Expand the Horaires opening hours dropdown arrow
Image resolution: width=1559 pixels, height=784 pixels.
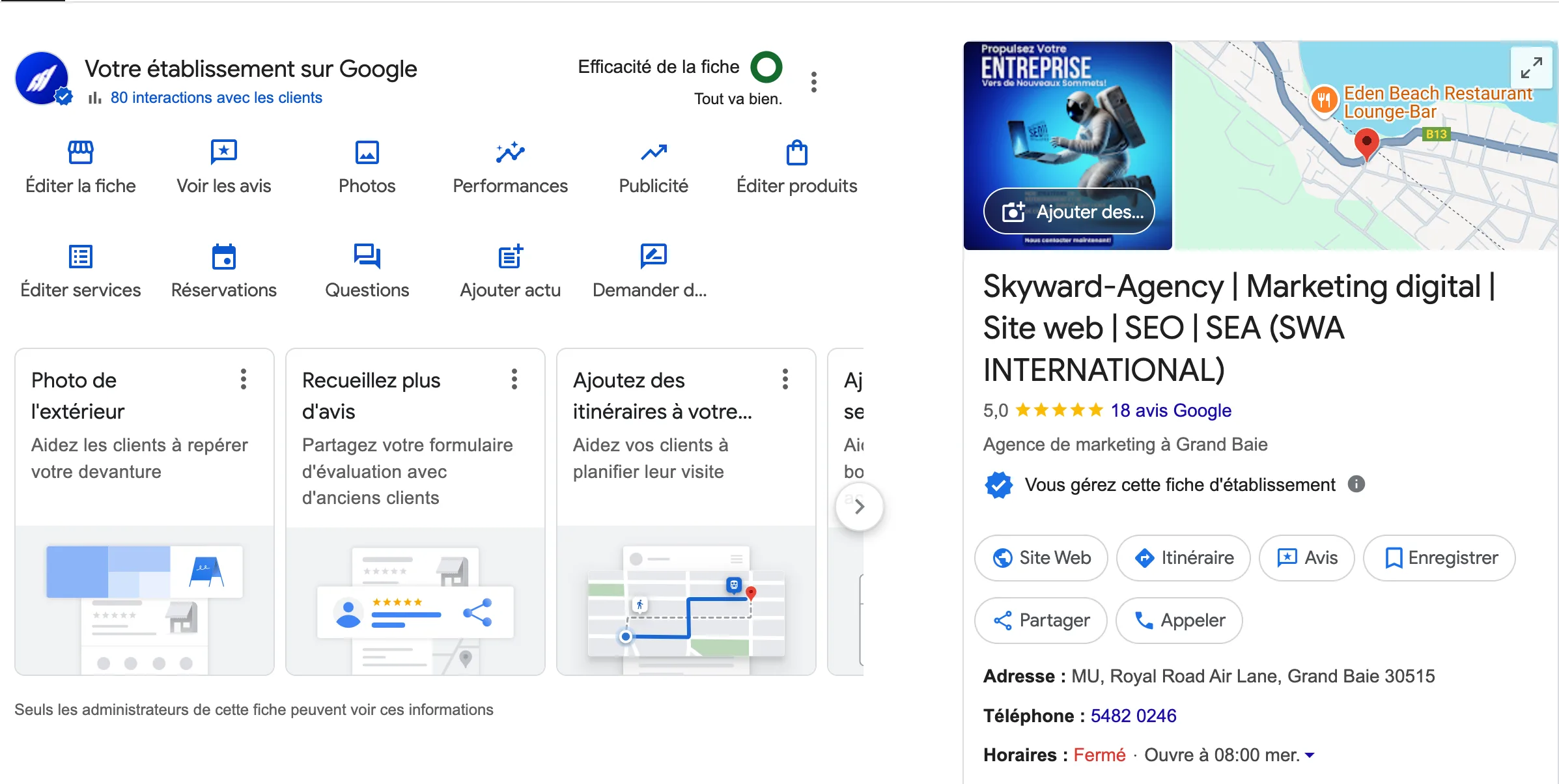1310,755
